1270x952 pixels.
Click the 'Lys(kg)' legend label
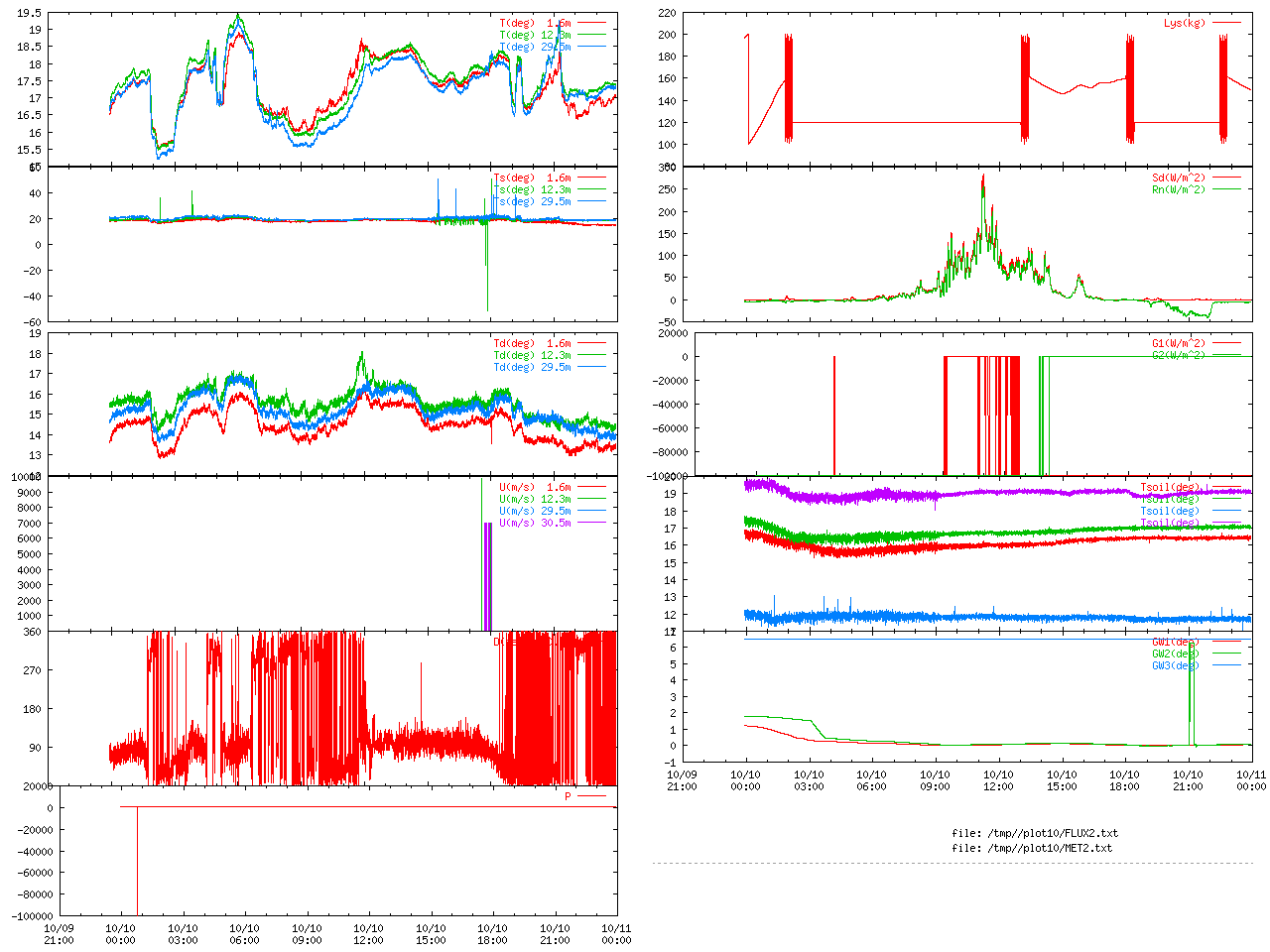click(1185, 23)
